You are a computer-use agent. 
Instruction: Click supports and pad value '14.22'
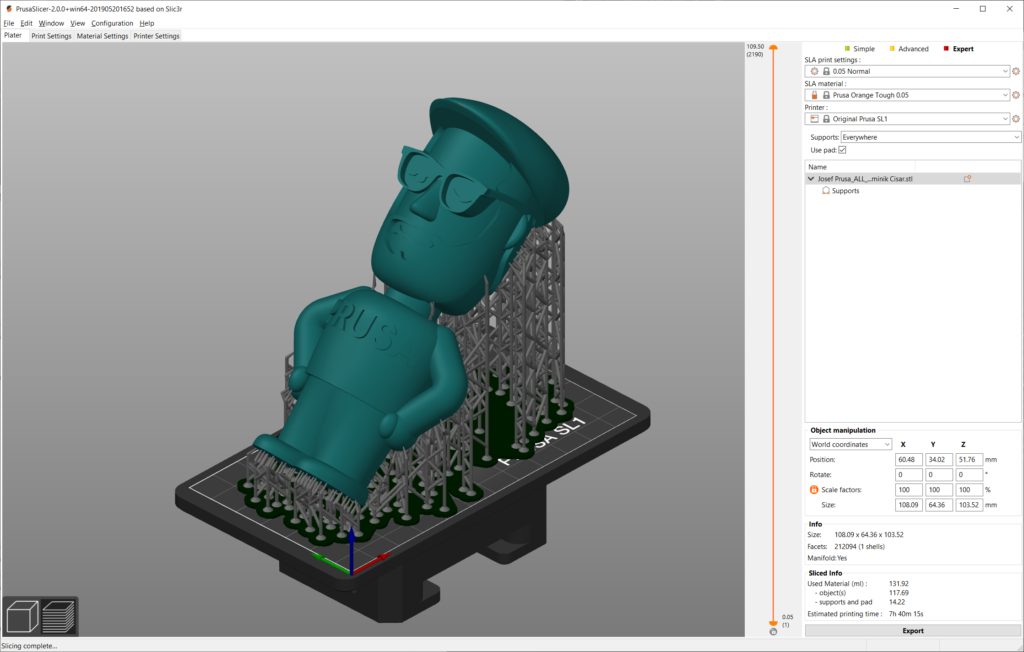pyautogui.click(x=897, y=602)
